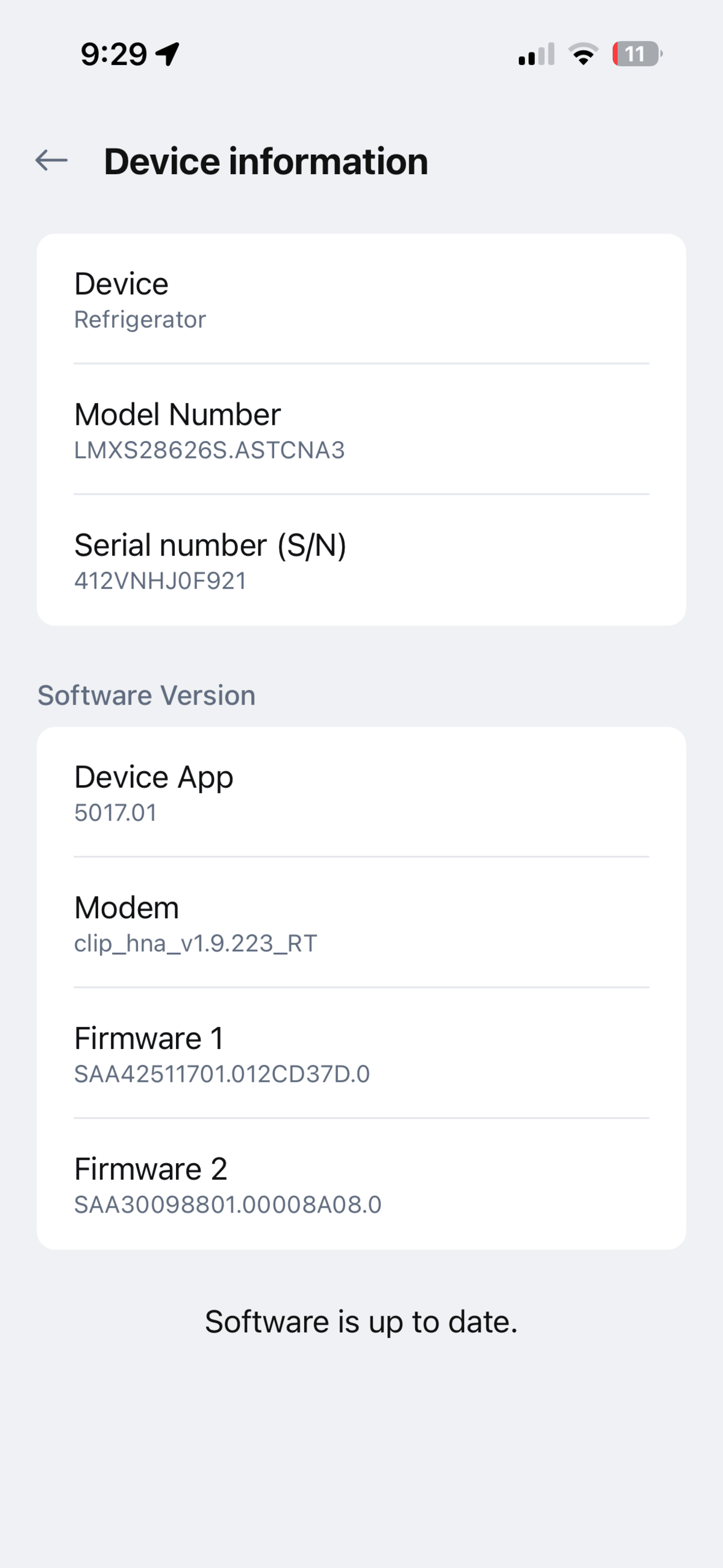Image resolution: width=723 pixels, height=1568 pixels.
Task: Select the Device information title
Action: click(266, 162)
